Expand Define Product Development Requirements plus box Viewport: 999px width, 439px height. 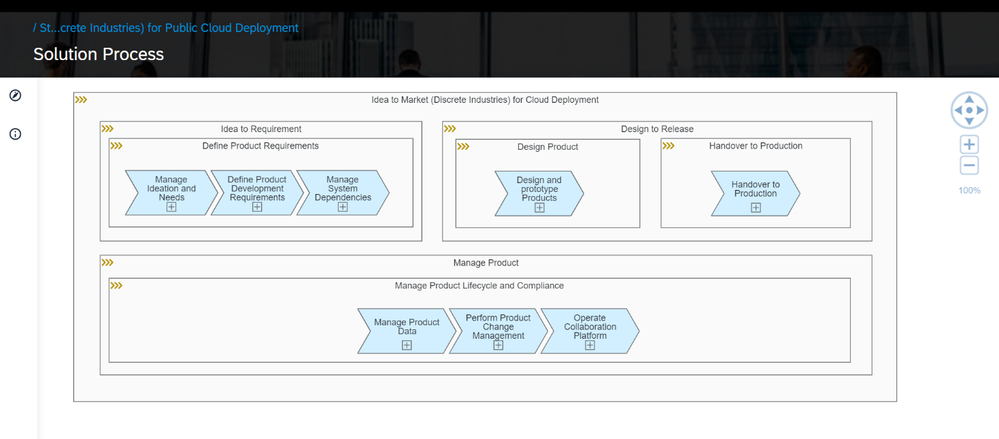point(257,207)
